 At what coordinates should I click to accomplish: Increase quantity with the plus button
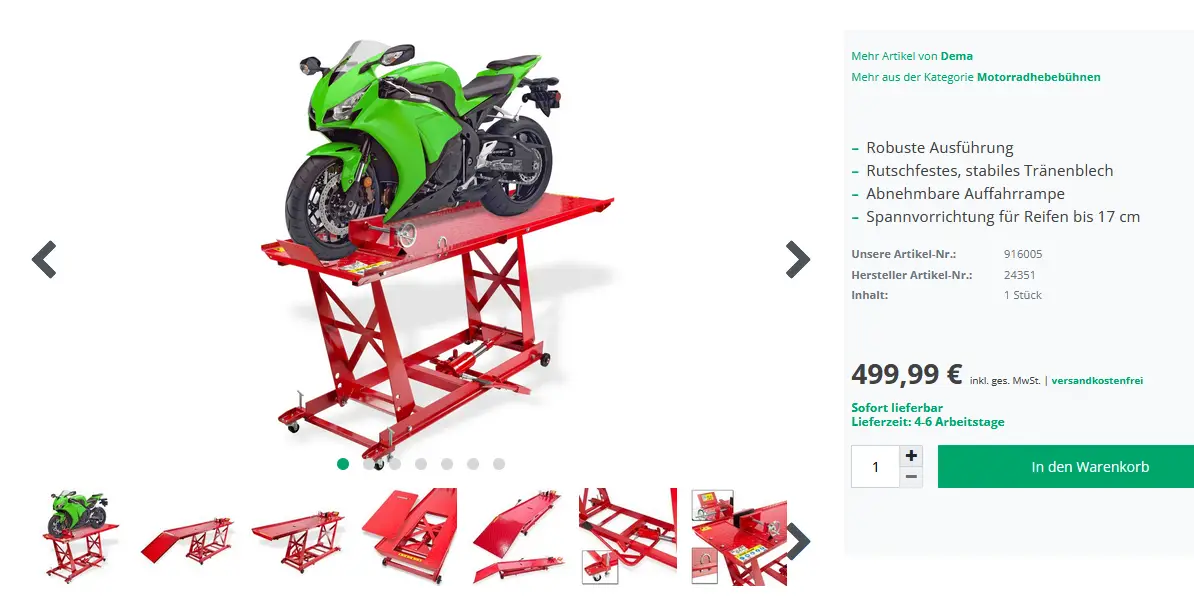pyautogui.click(x=911, y=456)
